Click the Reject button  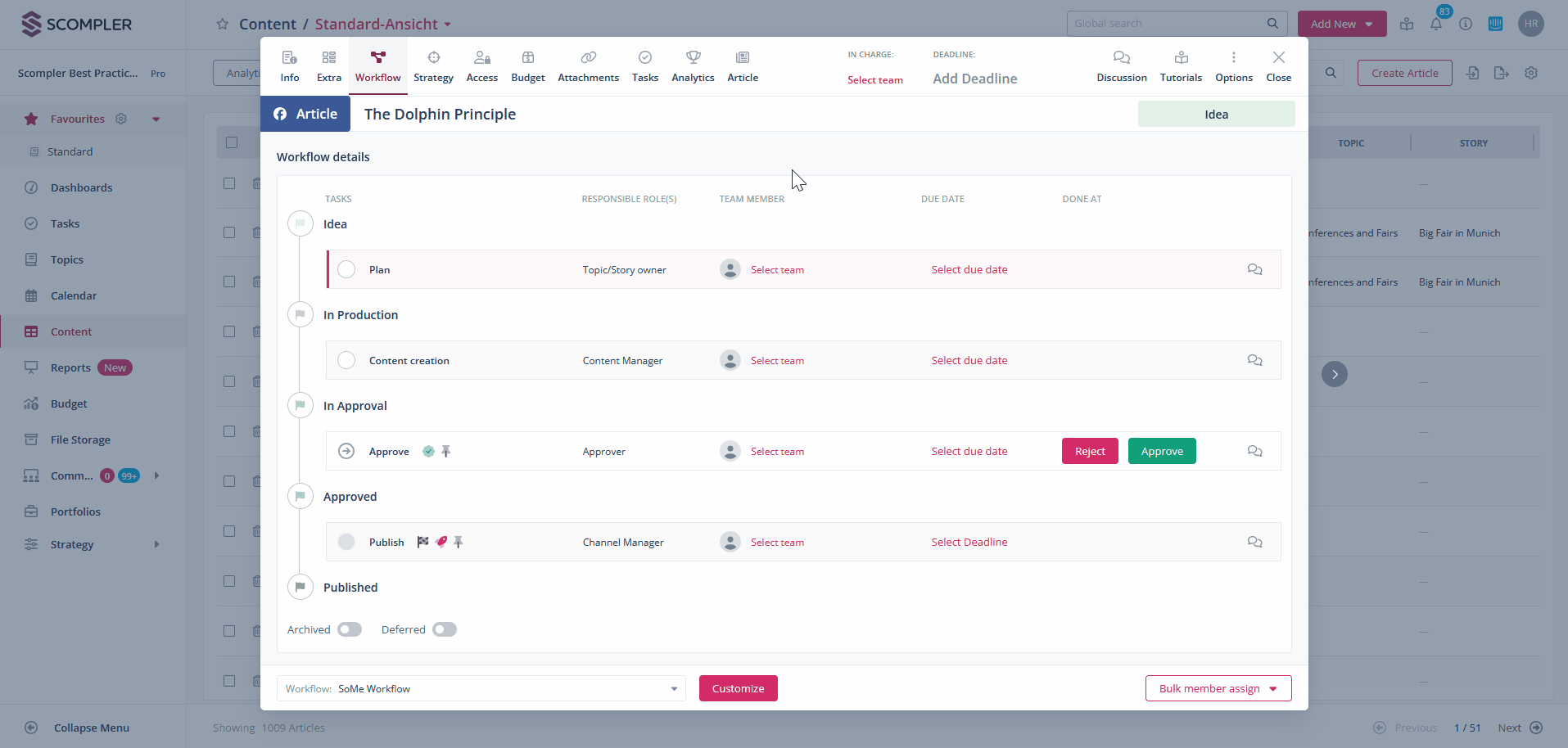[1089, 451]
